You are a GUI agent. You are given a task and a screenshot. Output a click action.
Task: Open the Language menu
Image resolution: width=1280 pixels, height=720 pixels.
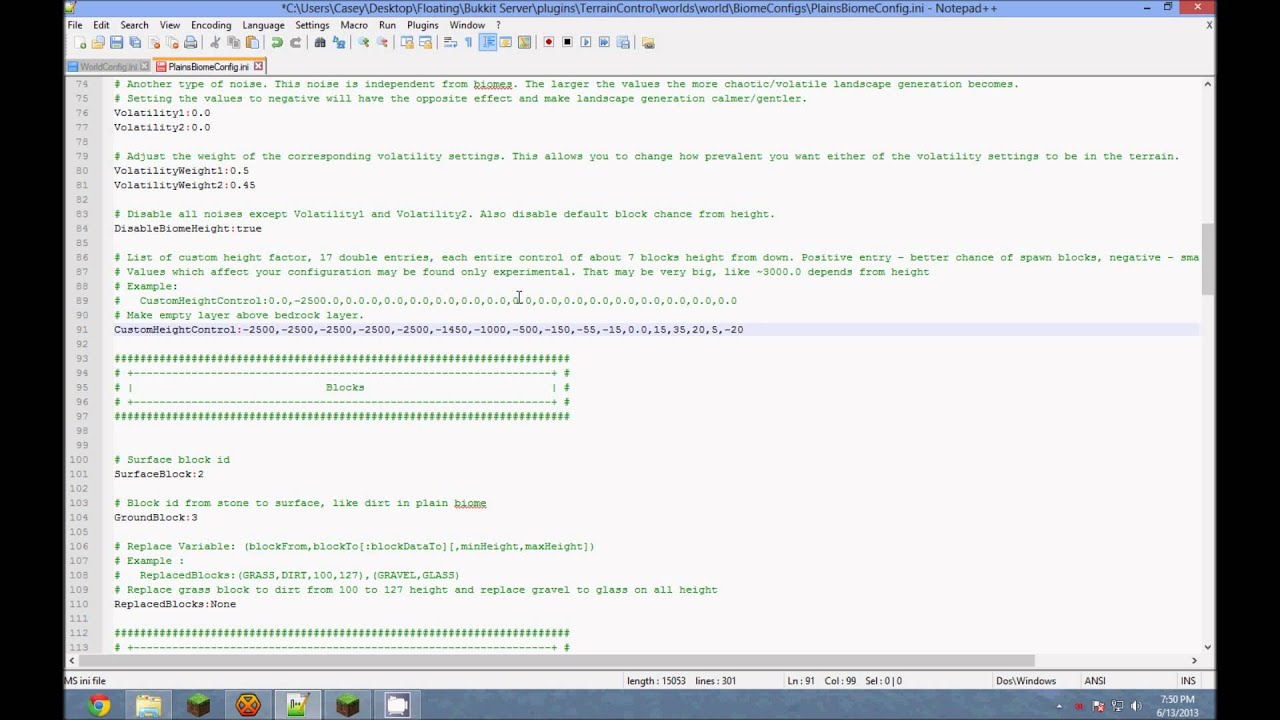pyautogui.click(x=263, y=25)
